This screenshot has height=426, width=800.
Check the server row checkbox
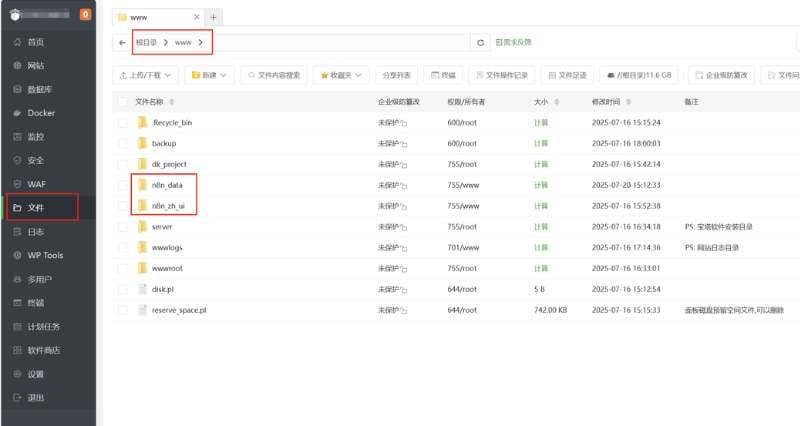122,227
